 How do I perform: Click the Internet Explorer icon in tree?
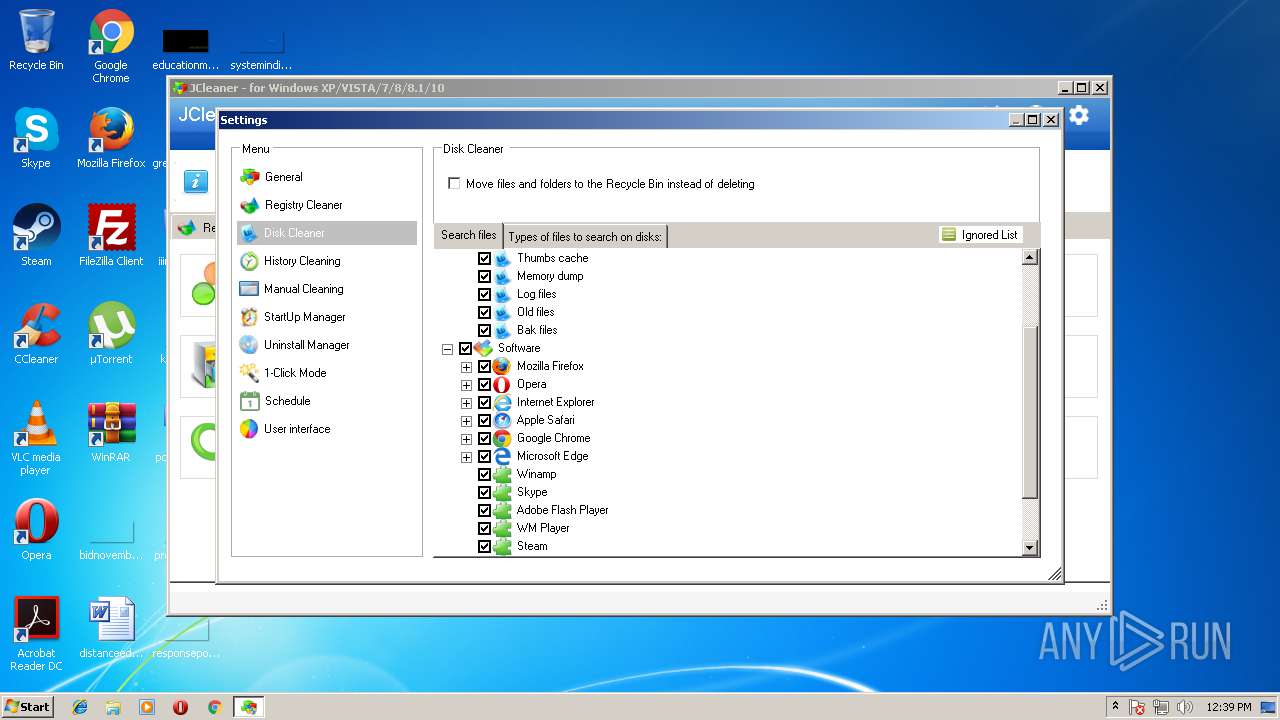click(x=502, y=402)
